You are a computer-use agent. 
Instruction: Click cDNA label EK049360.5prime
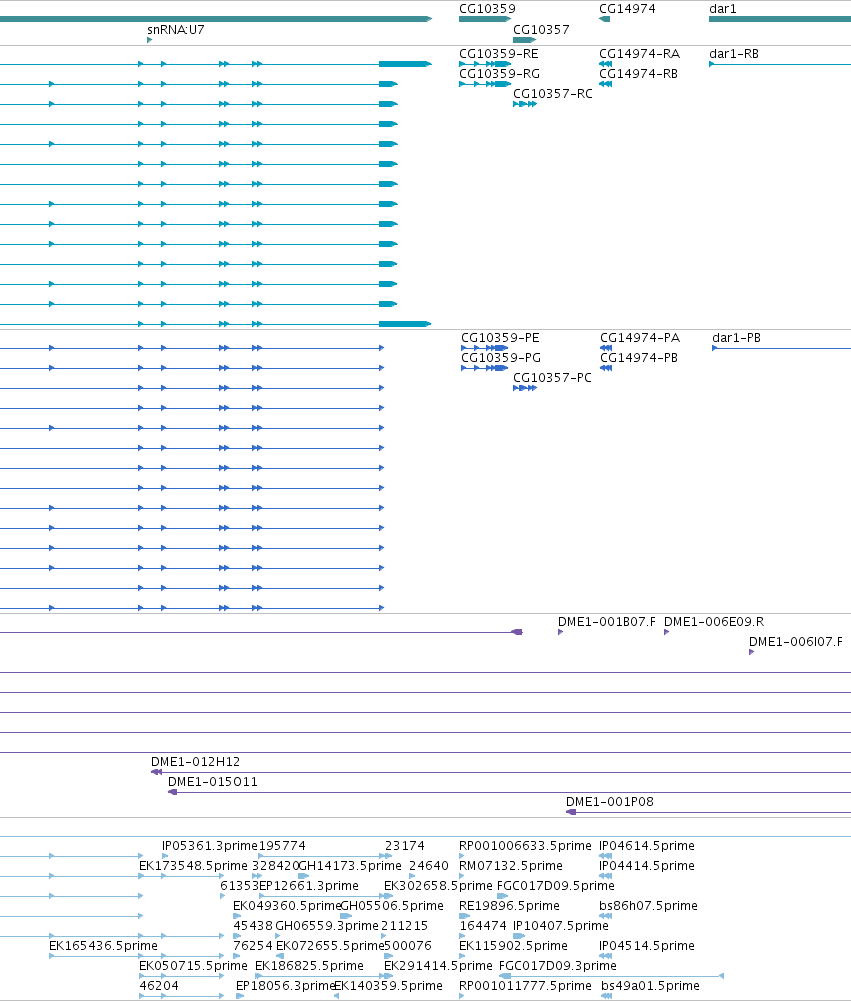click(x=287, y=906)
